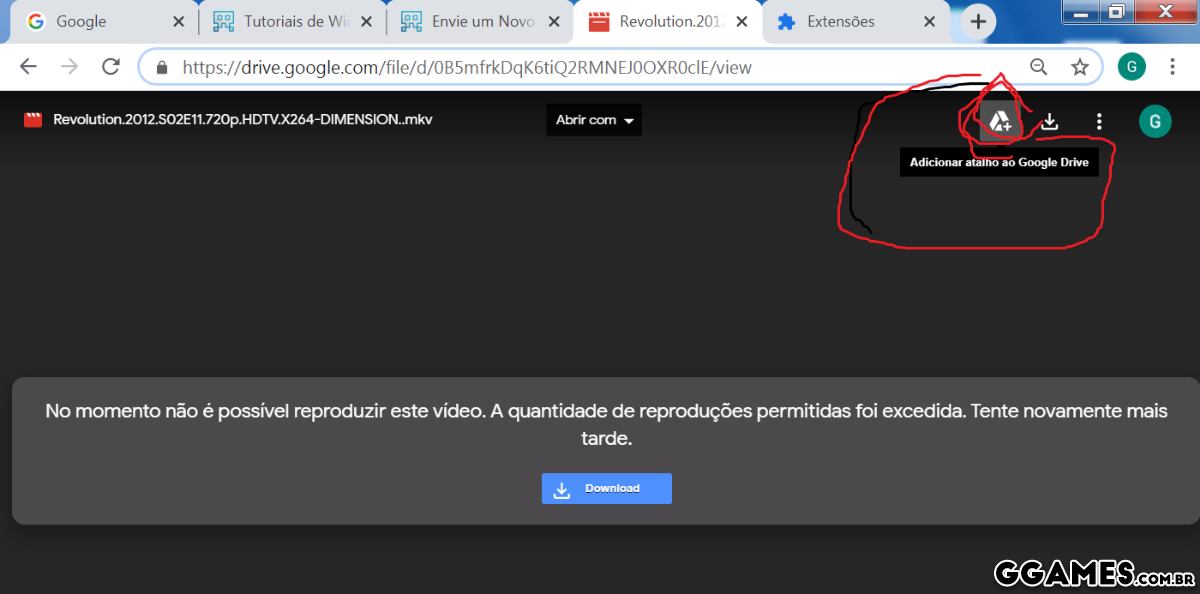Click the zoom magnifier icon in the address bar

pyautogui.click(x=1039, y=67)
